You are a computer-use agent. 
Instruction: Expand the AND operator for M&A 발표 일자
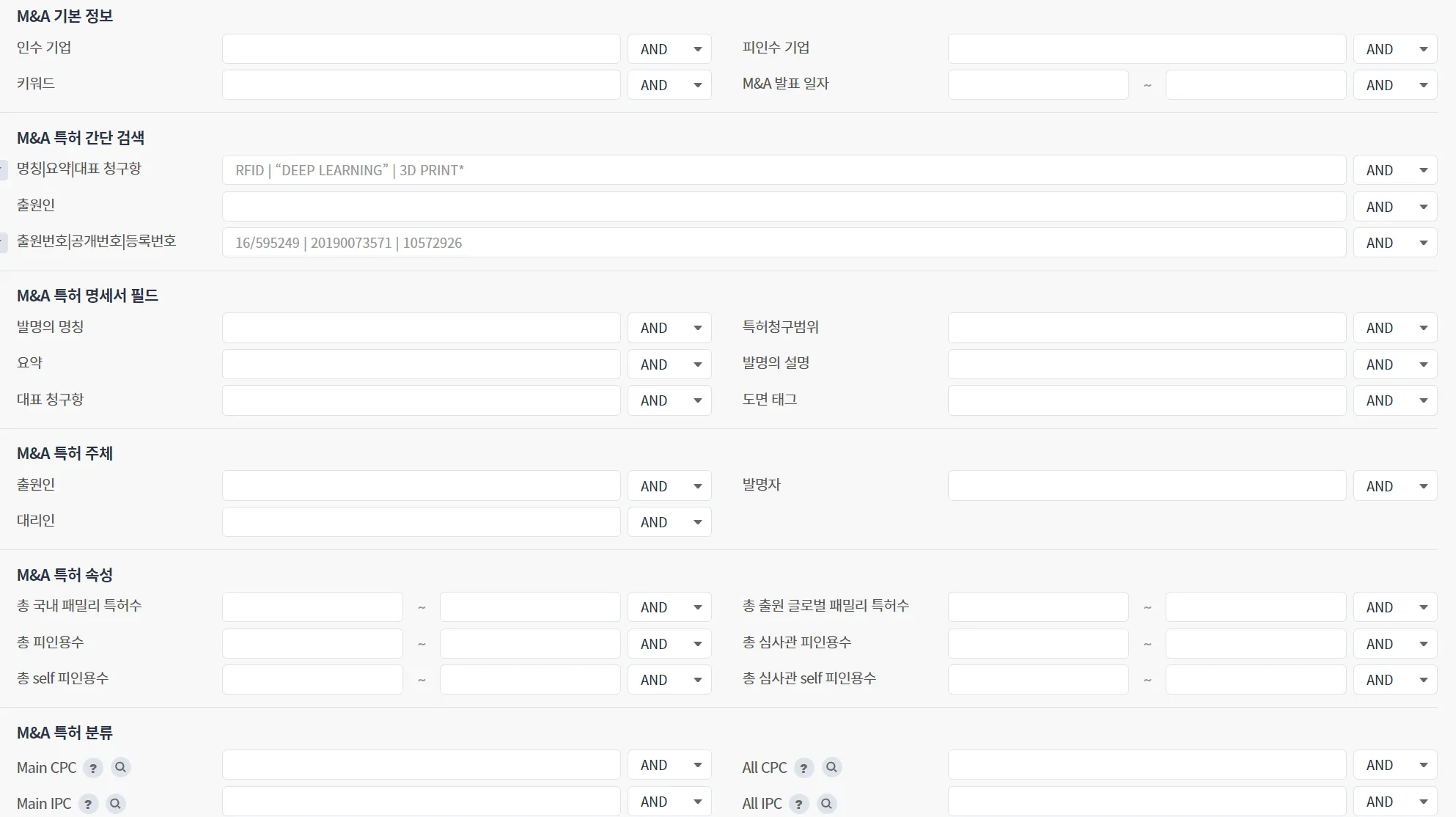click(1394, 85)
